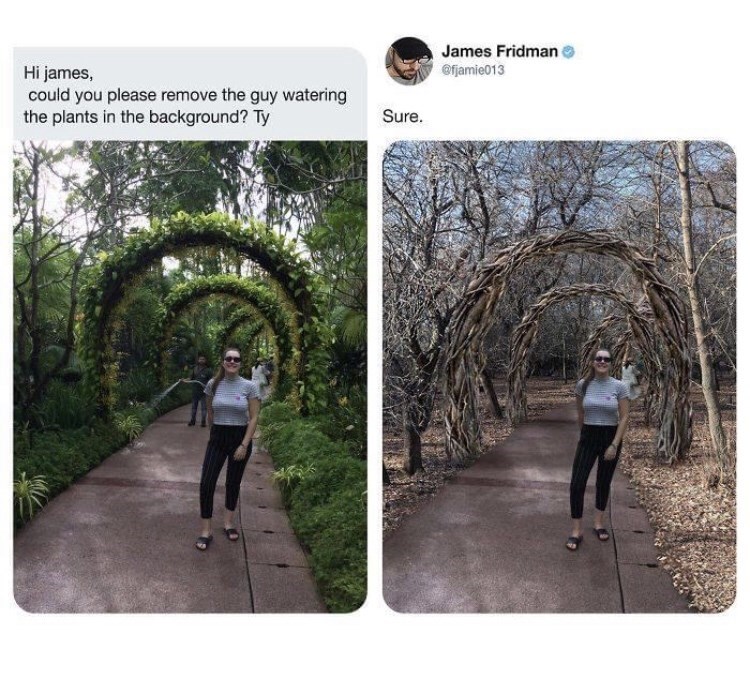
Task: Click the woman's sunglasses in left photo
Action: pyautogui.click(x=233, y=359)
